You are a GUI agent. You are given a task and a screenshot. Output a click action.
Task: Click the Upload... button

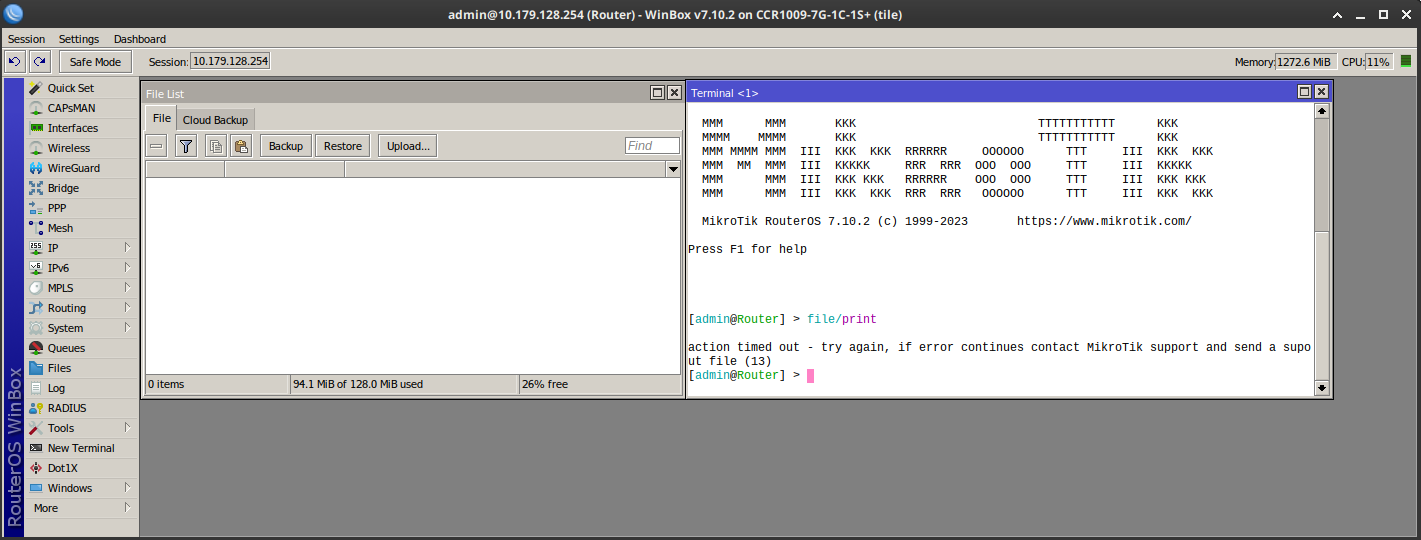pyautogui.click(x=408, y=146)
